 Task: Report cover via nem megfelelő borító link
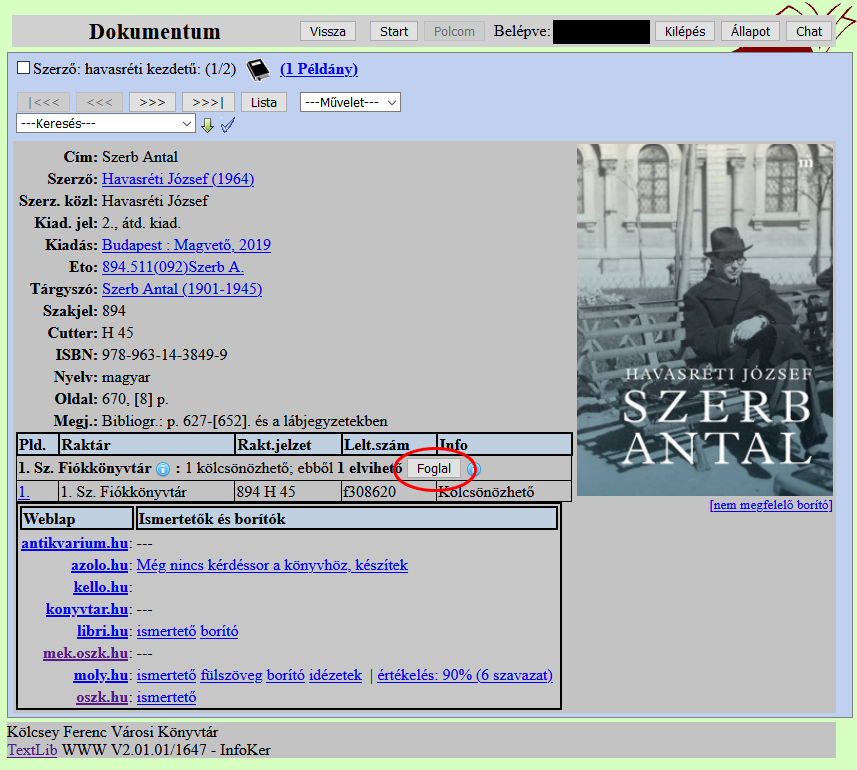click(x=770, y=505)
